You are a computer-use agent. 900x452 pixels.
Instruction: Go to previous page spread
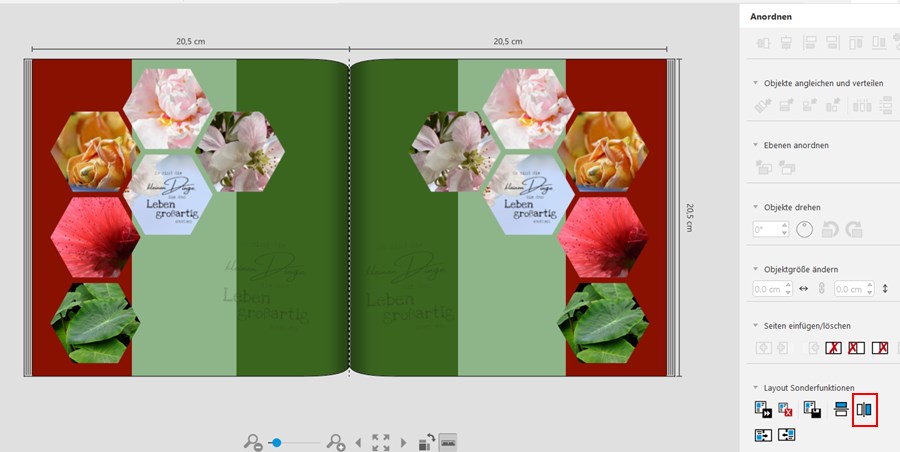(359, 443)
